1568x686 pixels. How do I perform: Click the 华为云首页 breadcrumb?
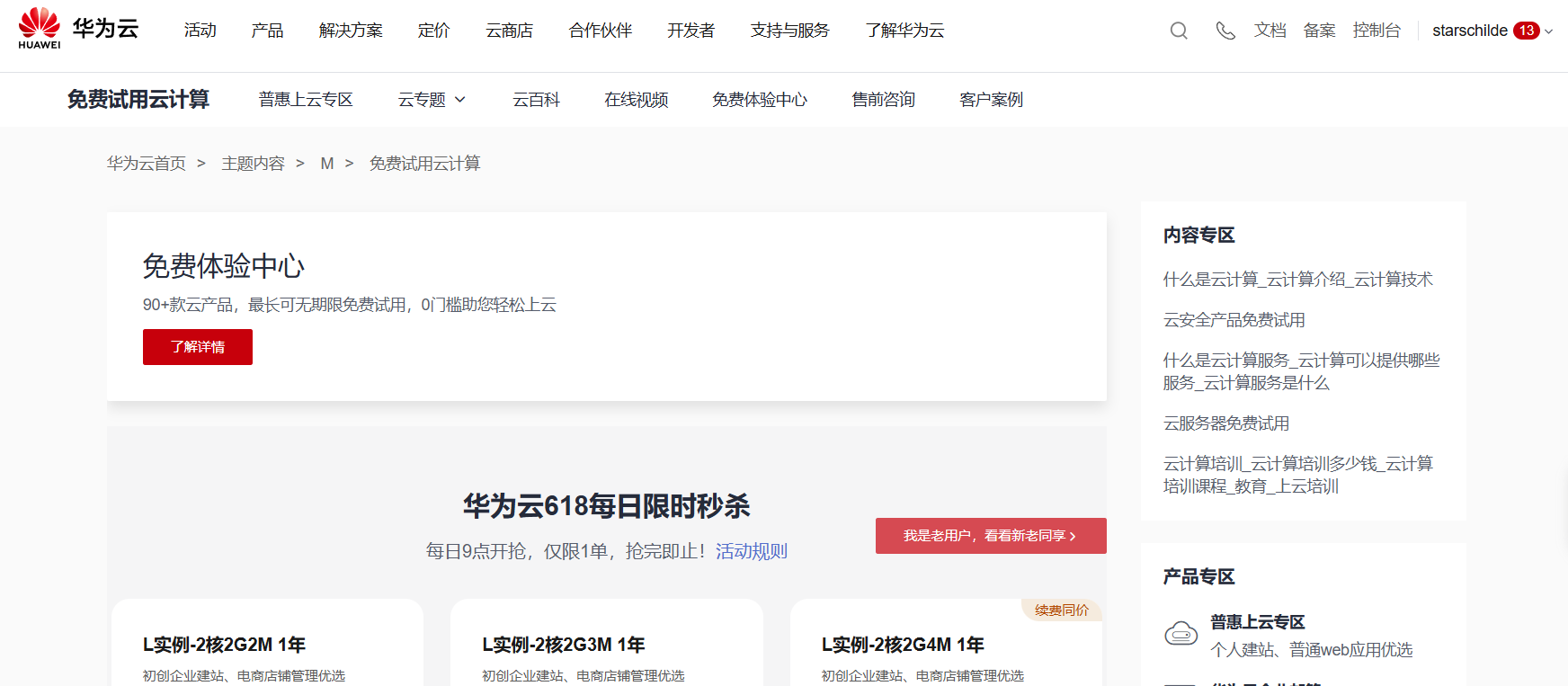(x=146, y=164)
